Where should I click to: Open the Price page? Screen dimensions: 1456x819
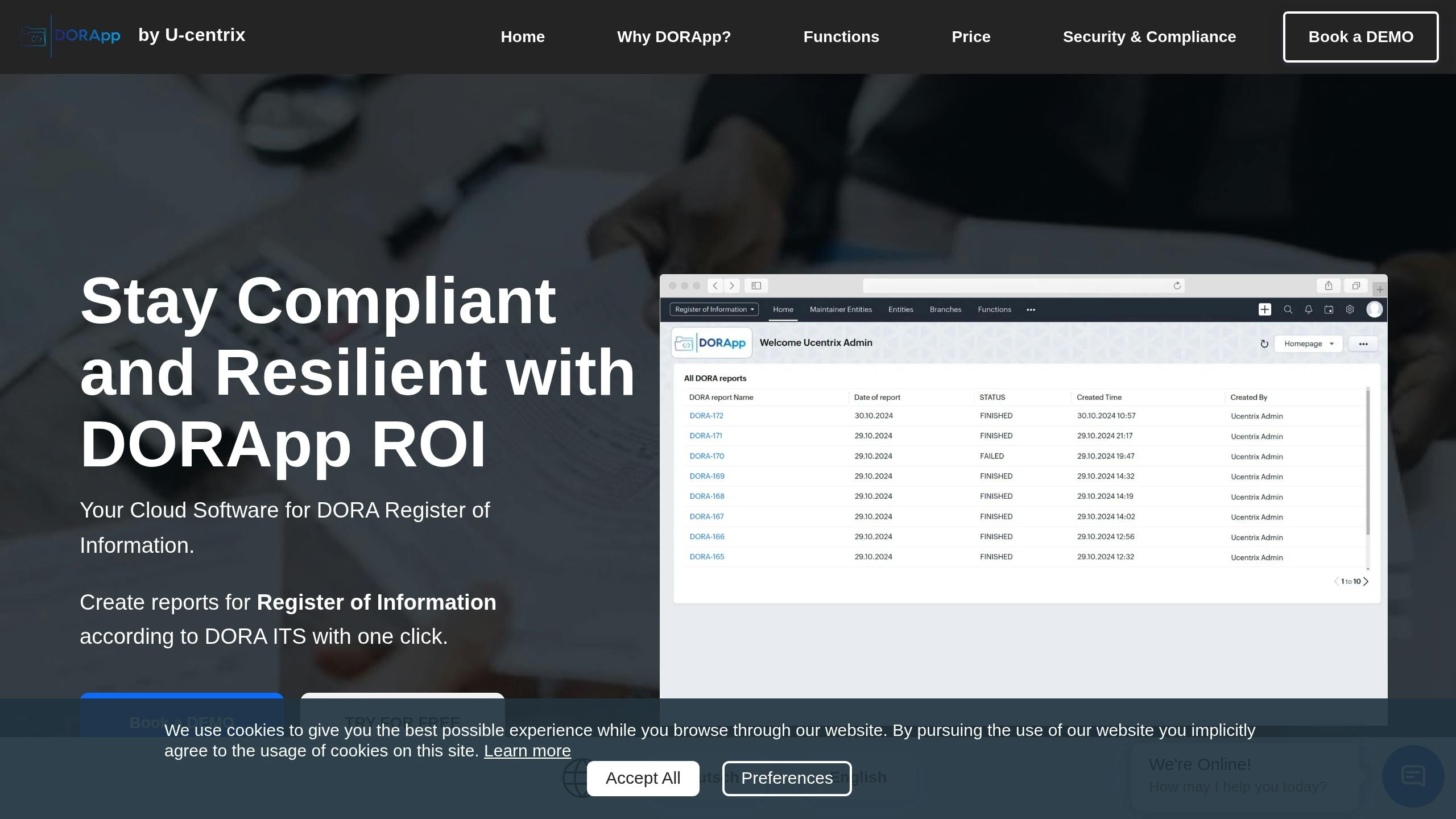[971, 37]
